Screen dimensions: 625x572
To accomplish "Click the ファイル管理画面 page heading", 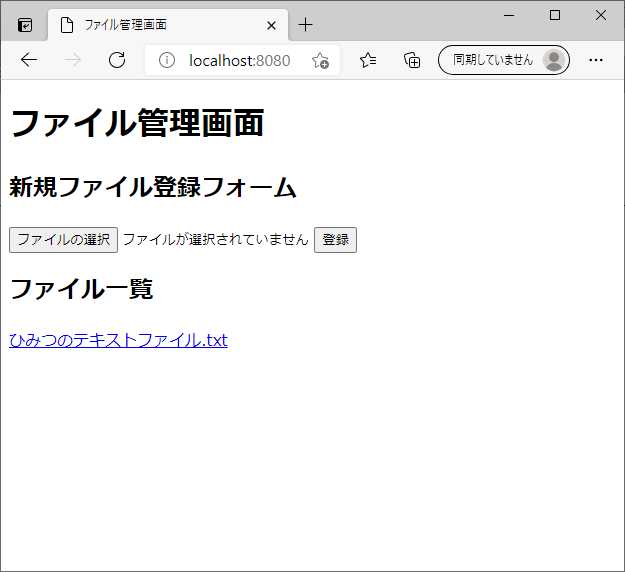I will [x=137, y=123].
